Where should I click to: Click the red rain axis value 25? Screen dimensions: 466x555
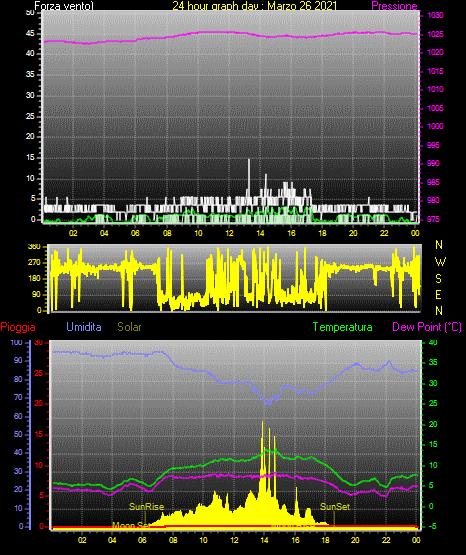coord(39,373)
